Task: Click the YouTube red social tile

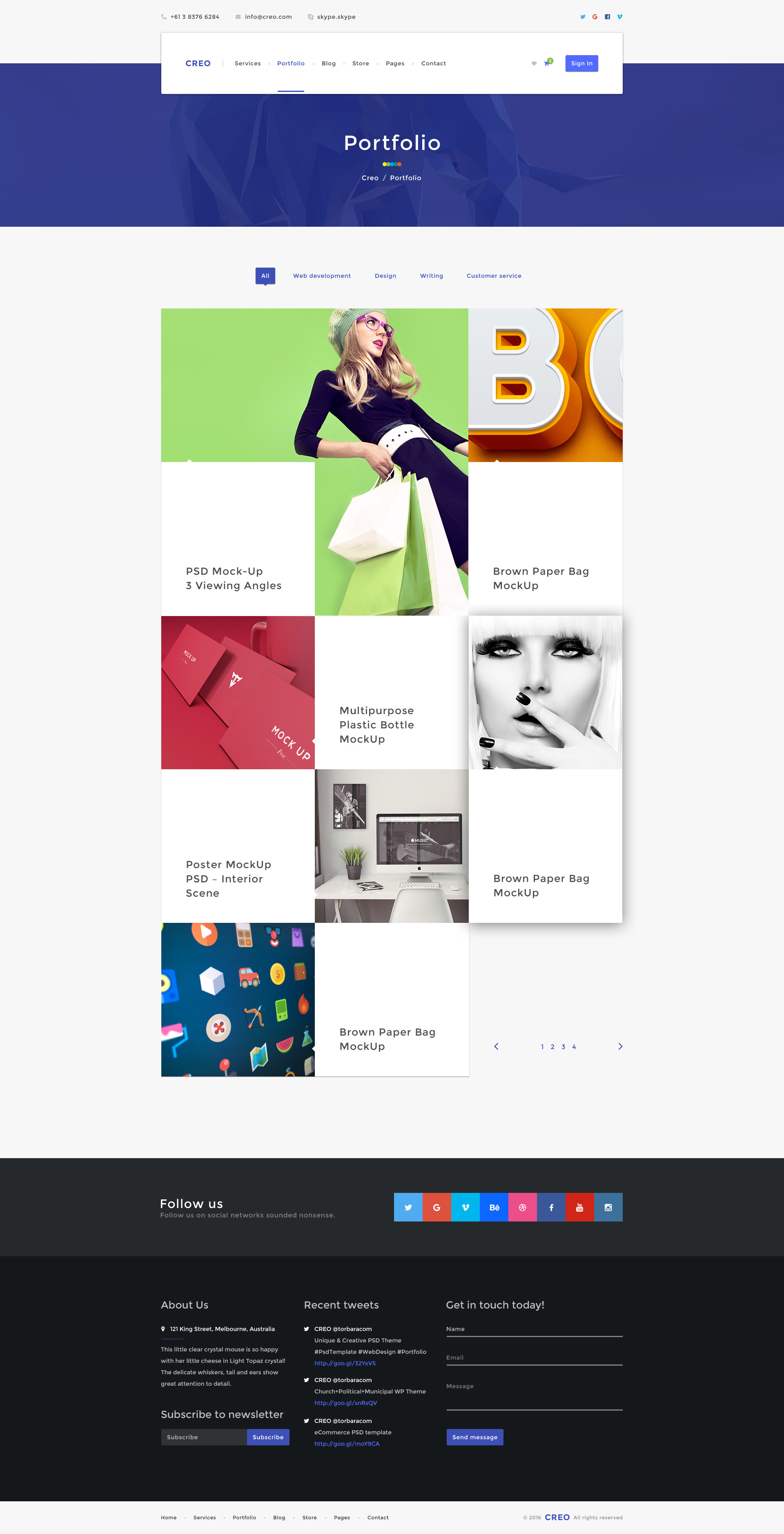Action: click(579, 1207)
